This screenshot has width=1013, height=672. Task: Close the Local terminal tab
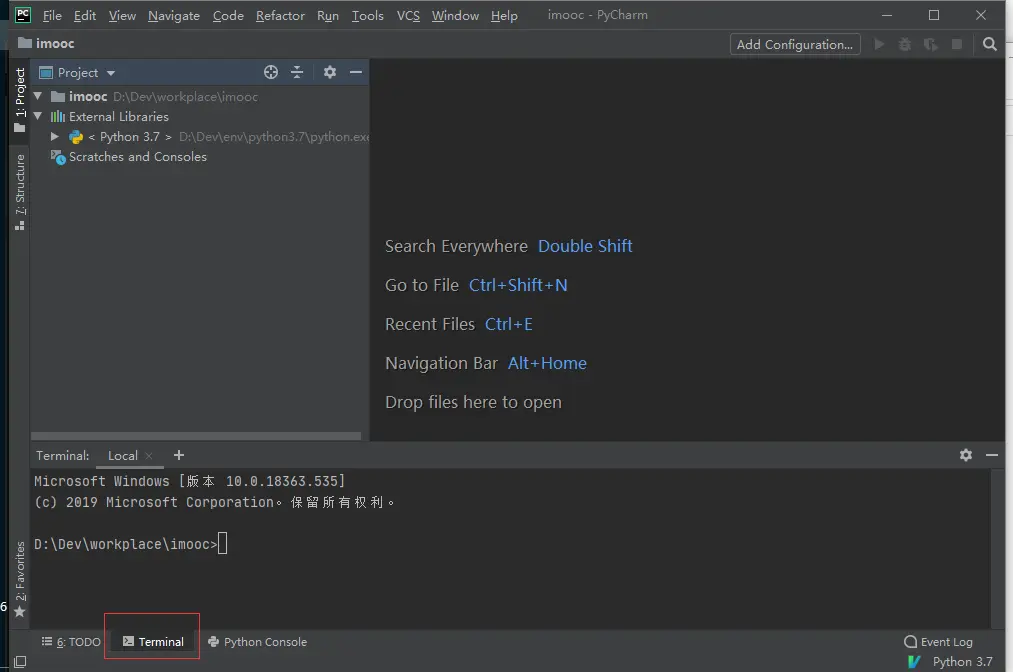pos(149,456)
